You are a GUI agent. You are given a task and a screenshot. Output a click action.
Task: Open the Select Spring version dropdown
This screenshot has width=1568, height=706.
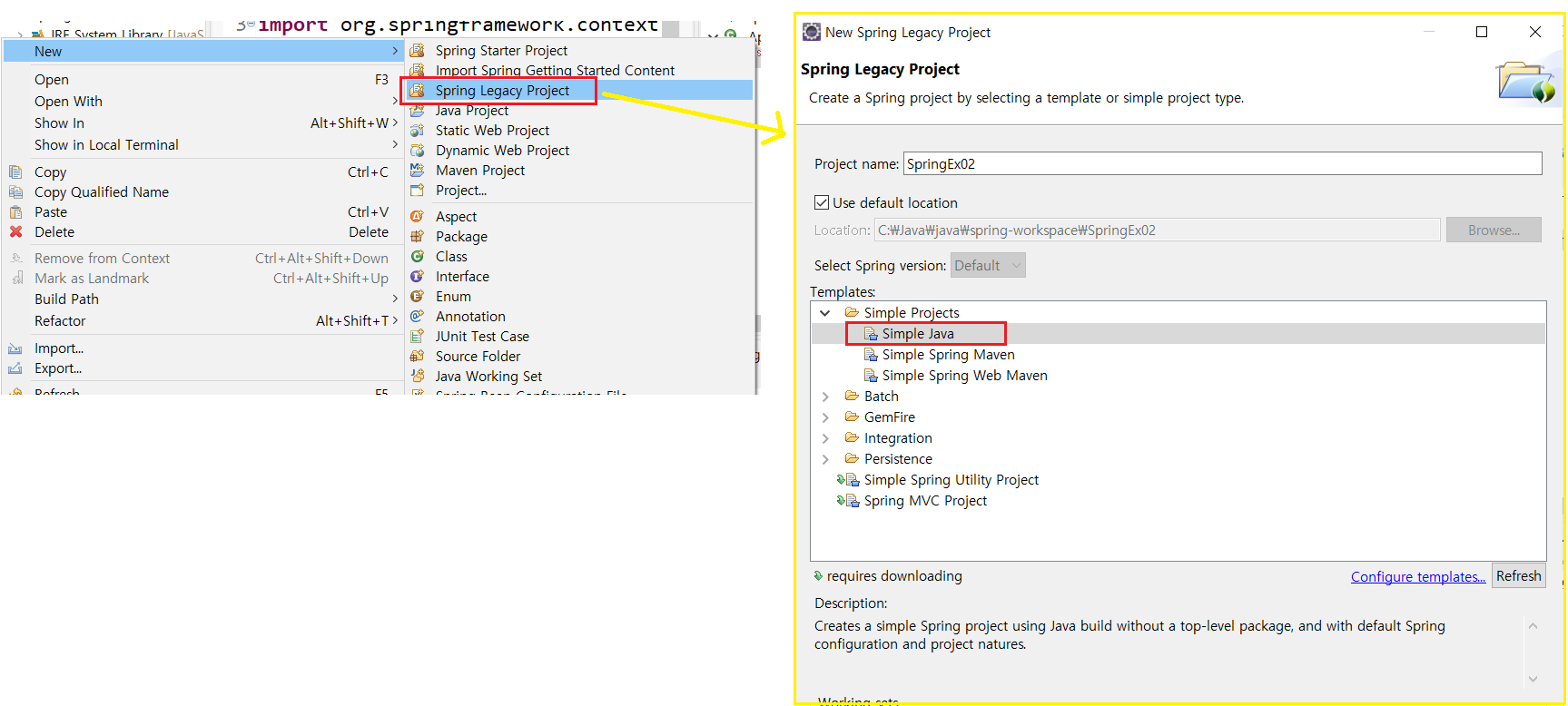[988, 265]
